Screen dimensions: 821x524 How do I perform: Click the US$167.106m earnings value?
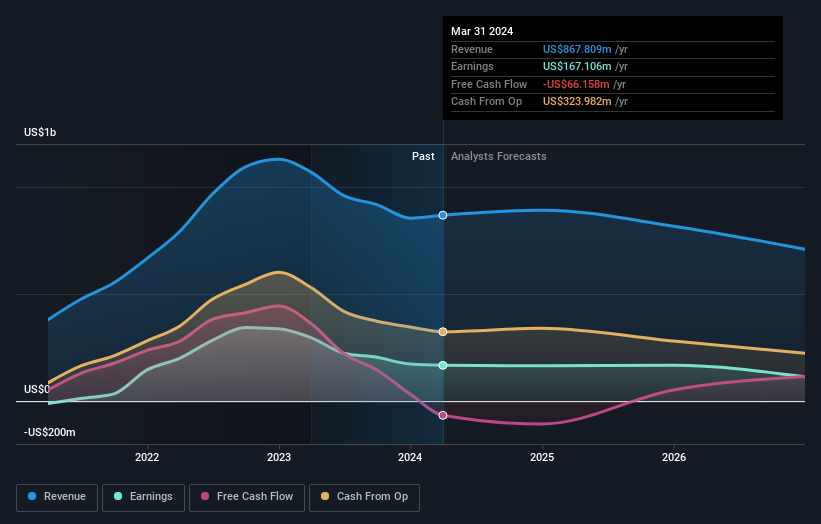pyautogui.click(x=577, y=66)
